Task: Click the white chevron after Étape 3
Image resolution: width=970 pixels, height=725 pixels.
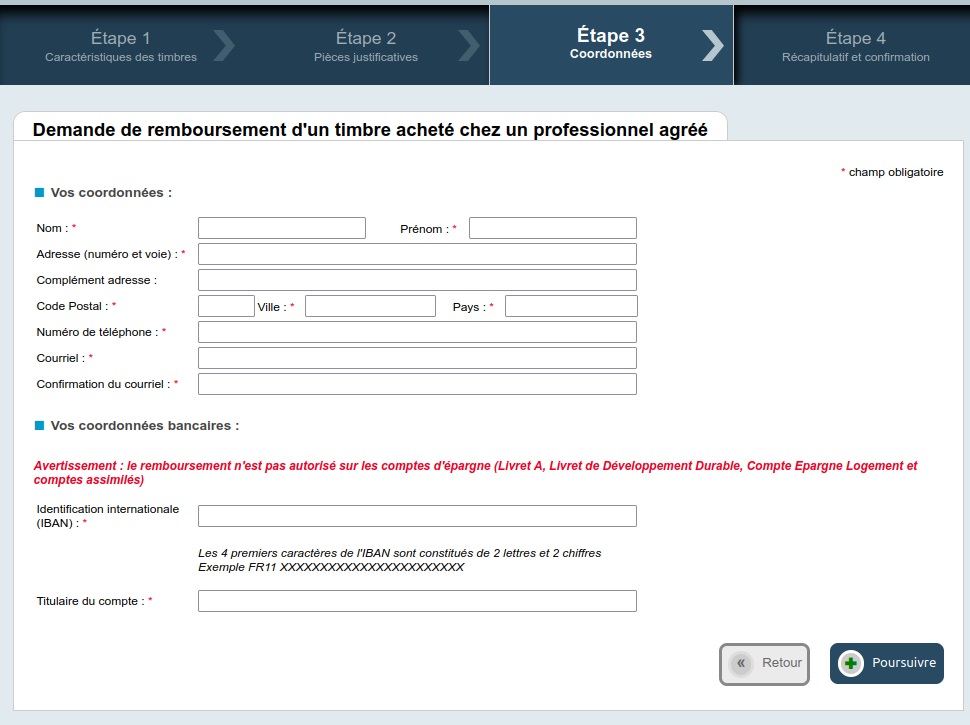Action: click(x=713, y=46)
